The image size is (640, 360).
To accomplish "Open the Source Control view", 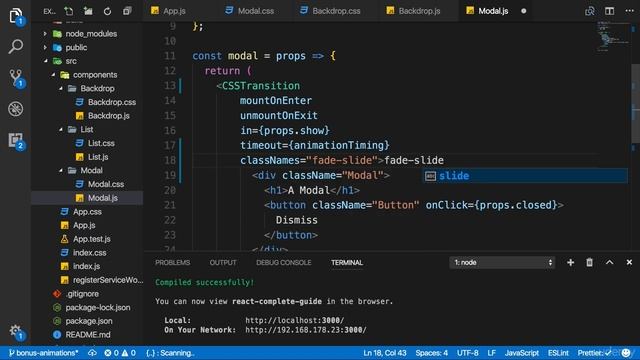I will pyautogui.click(x=16, y=78).
